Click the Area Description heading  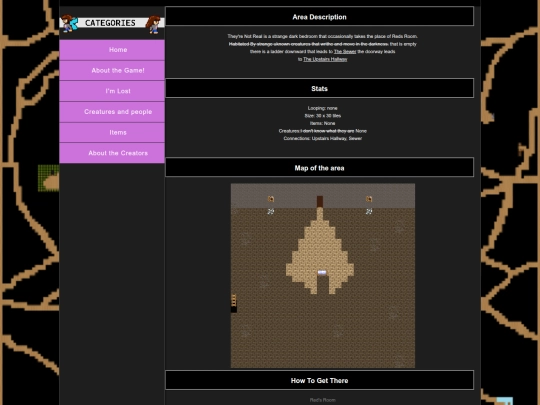click(x=320, y=17)
